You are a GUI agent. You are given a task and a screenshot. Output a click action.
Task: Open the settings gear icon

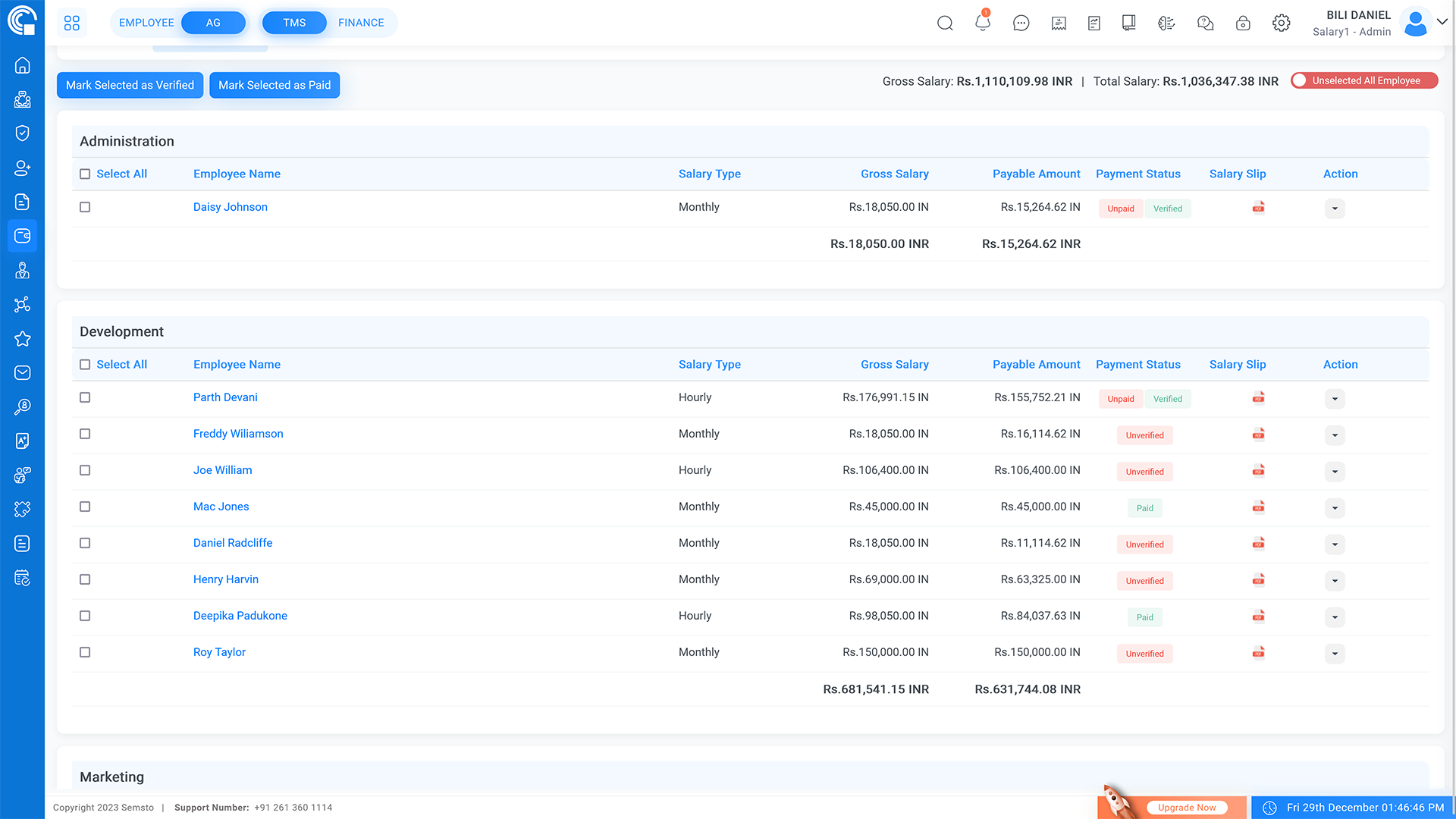pyautogui.click(x=1282, y=23)
